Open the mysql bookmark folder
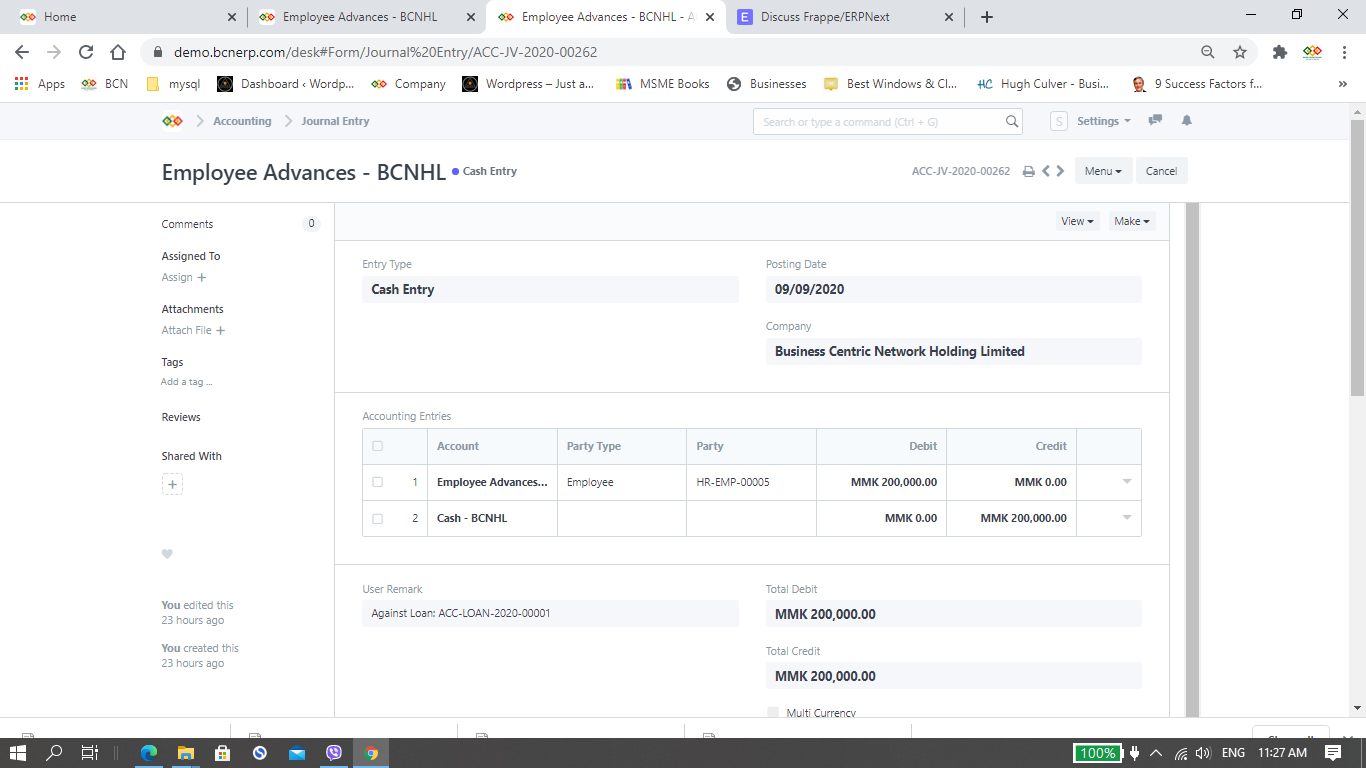The width and height of the screenshot is (1366, 768). [x=173, y=84]
